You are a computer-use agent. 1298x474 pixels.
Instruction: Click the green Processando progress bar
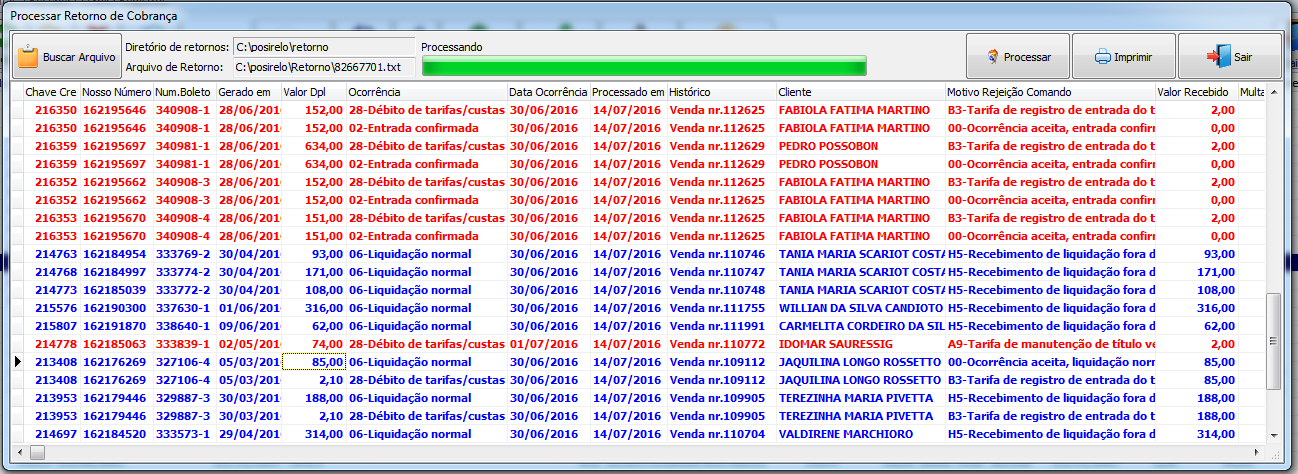(x=644, y=67)
